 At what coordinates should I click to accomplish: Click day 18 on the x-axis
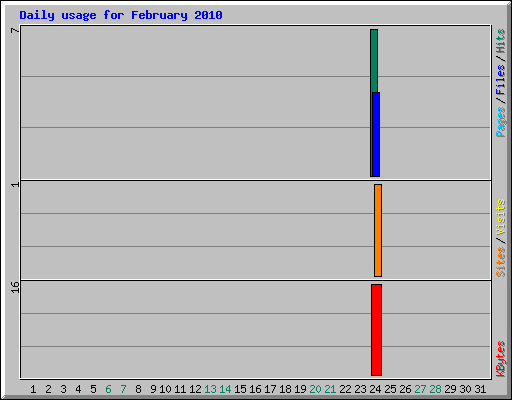[285, 389]
